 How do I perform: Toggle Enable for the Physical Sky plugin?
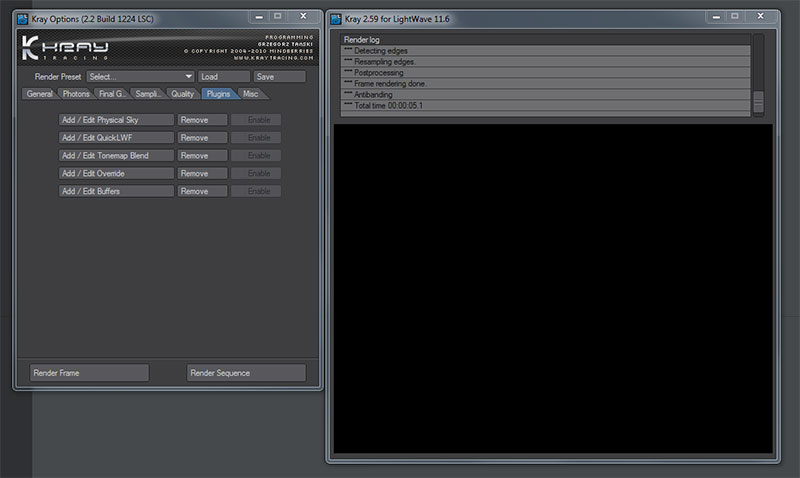coord(256,120)
